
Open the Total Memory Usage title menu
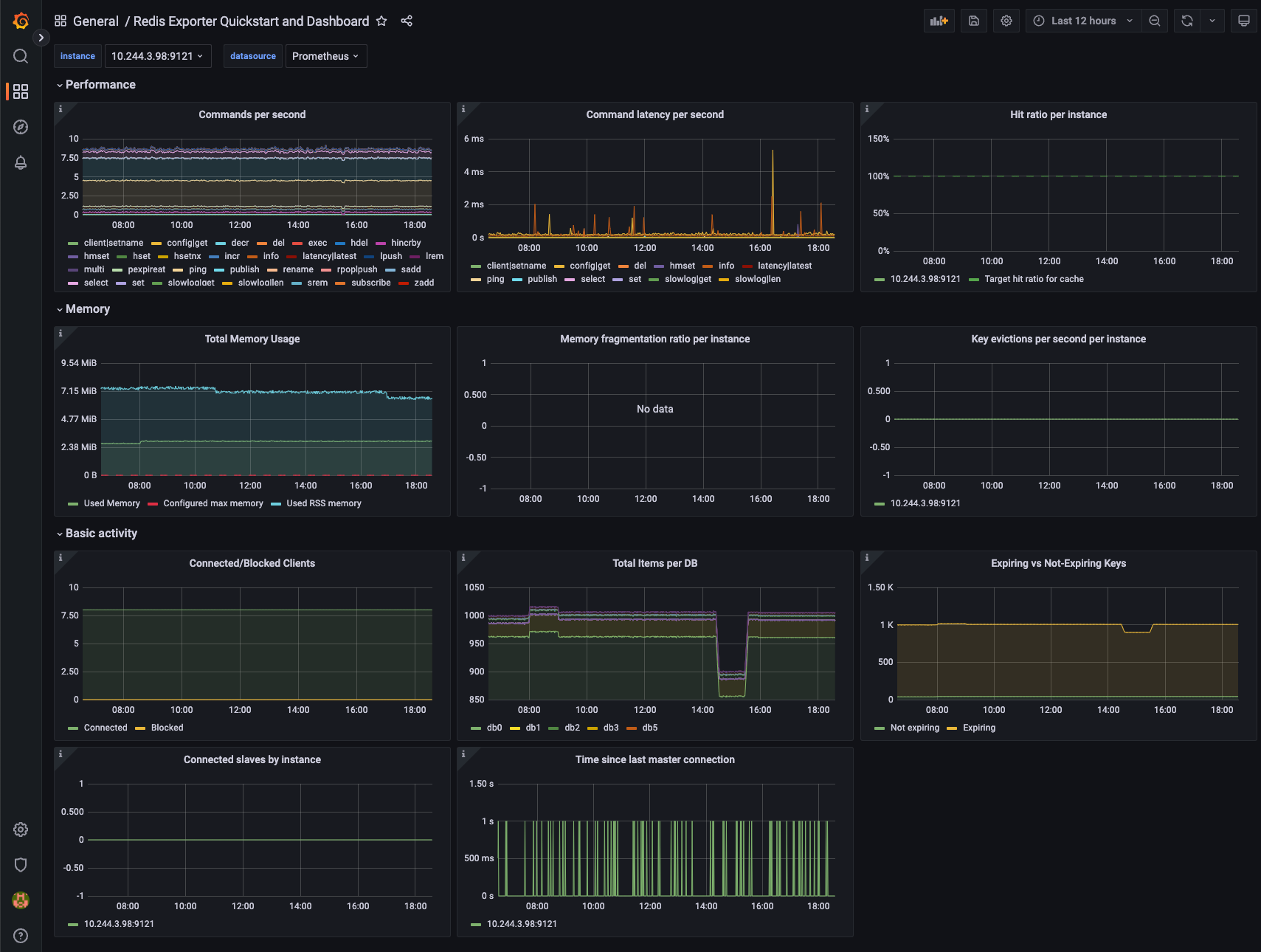pyautogui.click(x=252, y=339)
